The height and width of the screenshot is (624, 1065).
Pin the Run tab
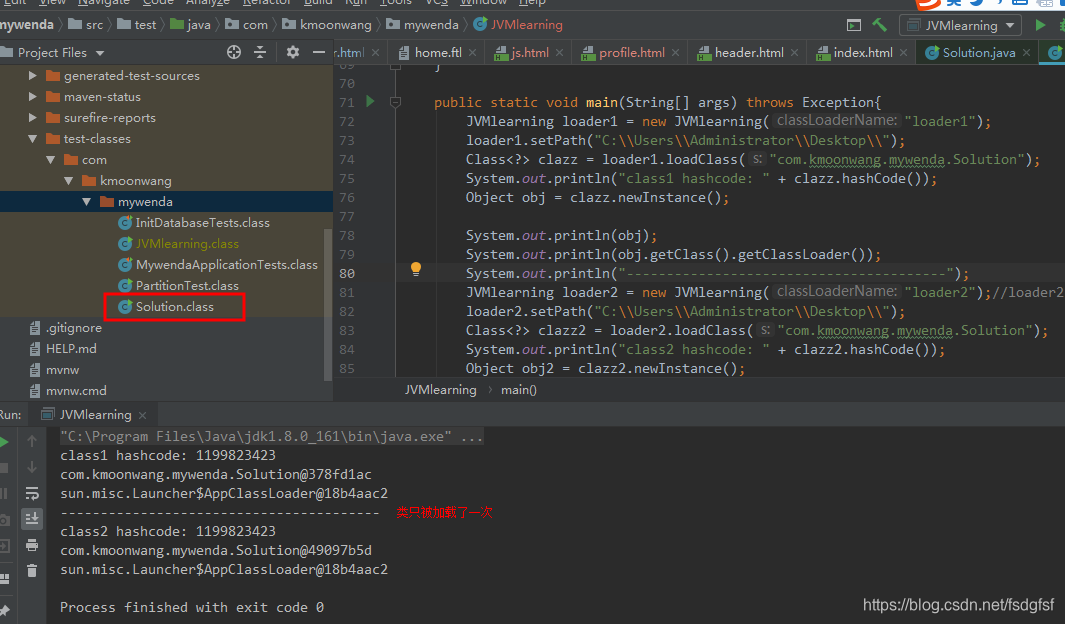[5, 610]
